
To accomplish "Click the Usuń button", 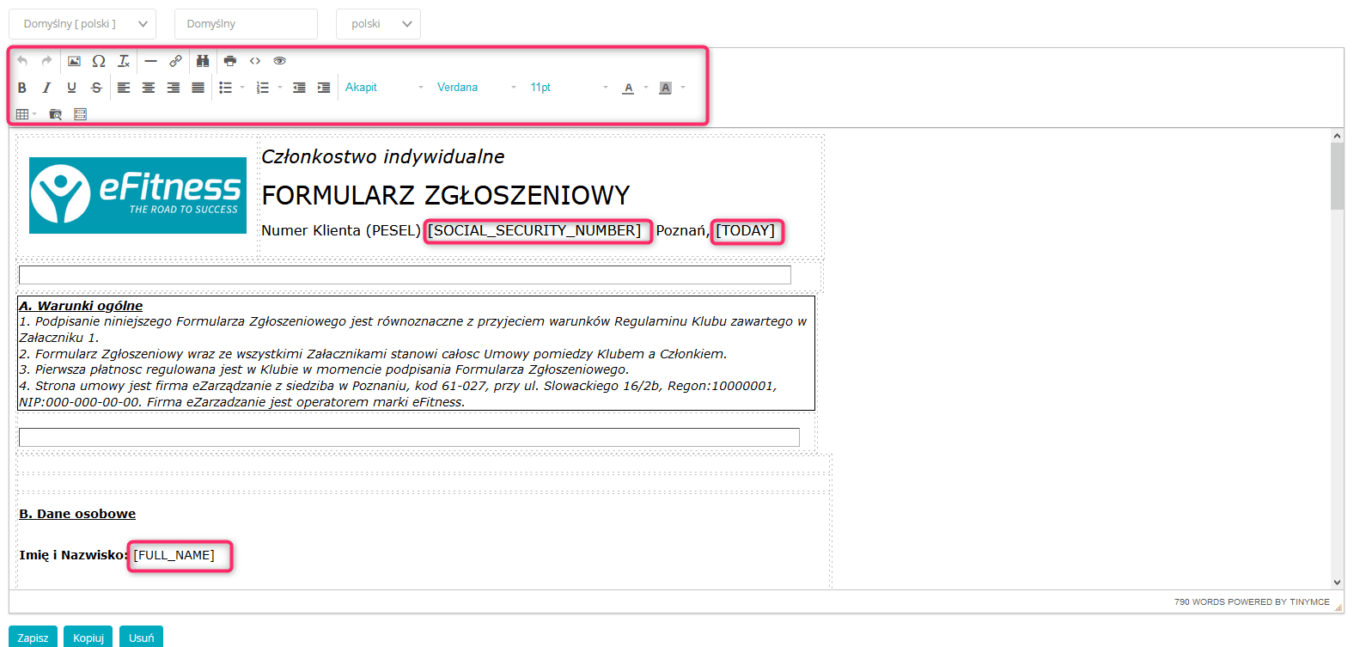I will [x=141, y=637].
